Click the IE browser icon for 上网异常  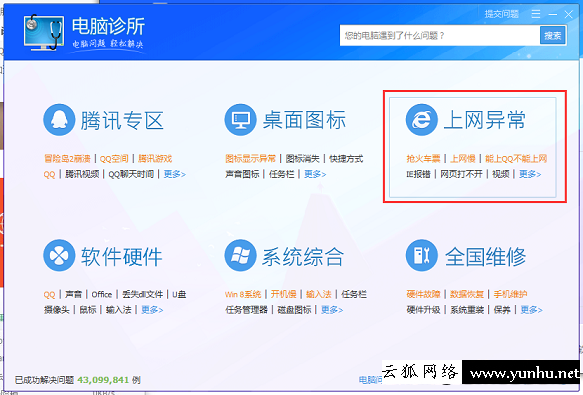click(422, 120)
